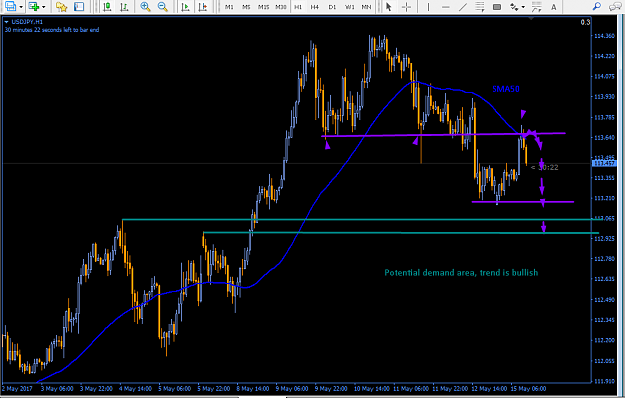625x398 pixels.
Task: Click the '9 May 22:00' time axis label
Action: tap(331, 388)
